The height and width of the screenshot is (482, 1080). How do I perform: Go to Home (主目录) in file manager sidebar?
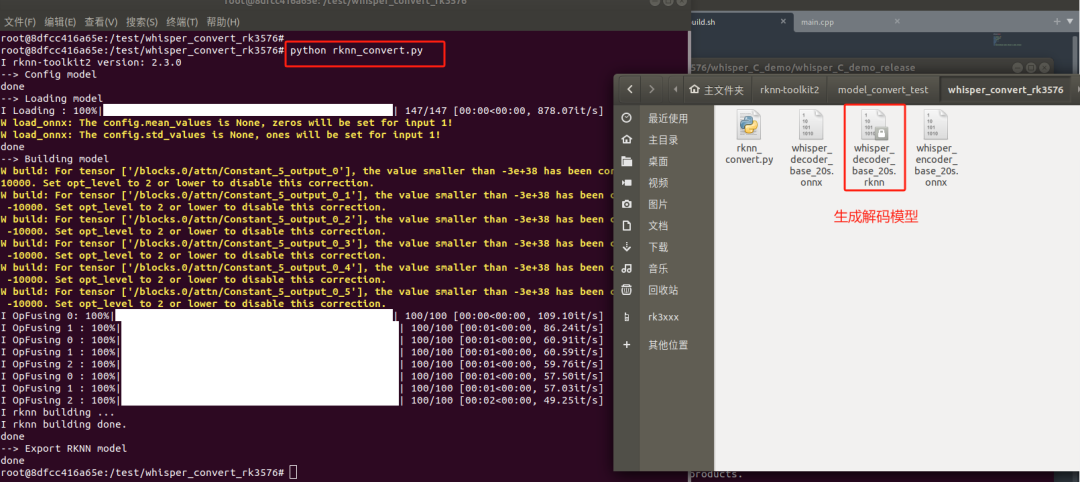(664, 140)
